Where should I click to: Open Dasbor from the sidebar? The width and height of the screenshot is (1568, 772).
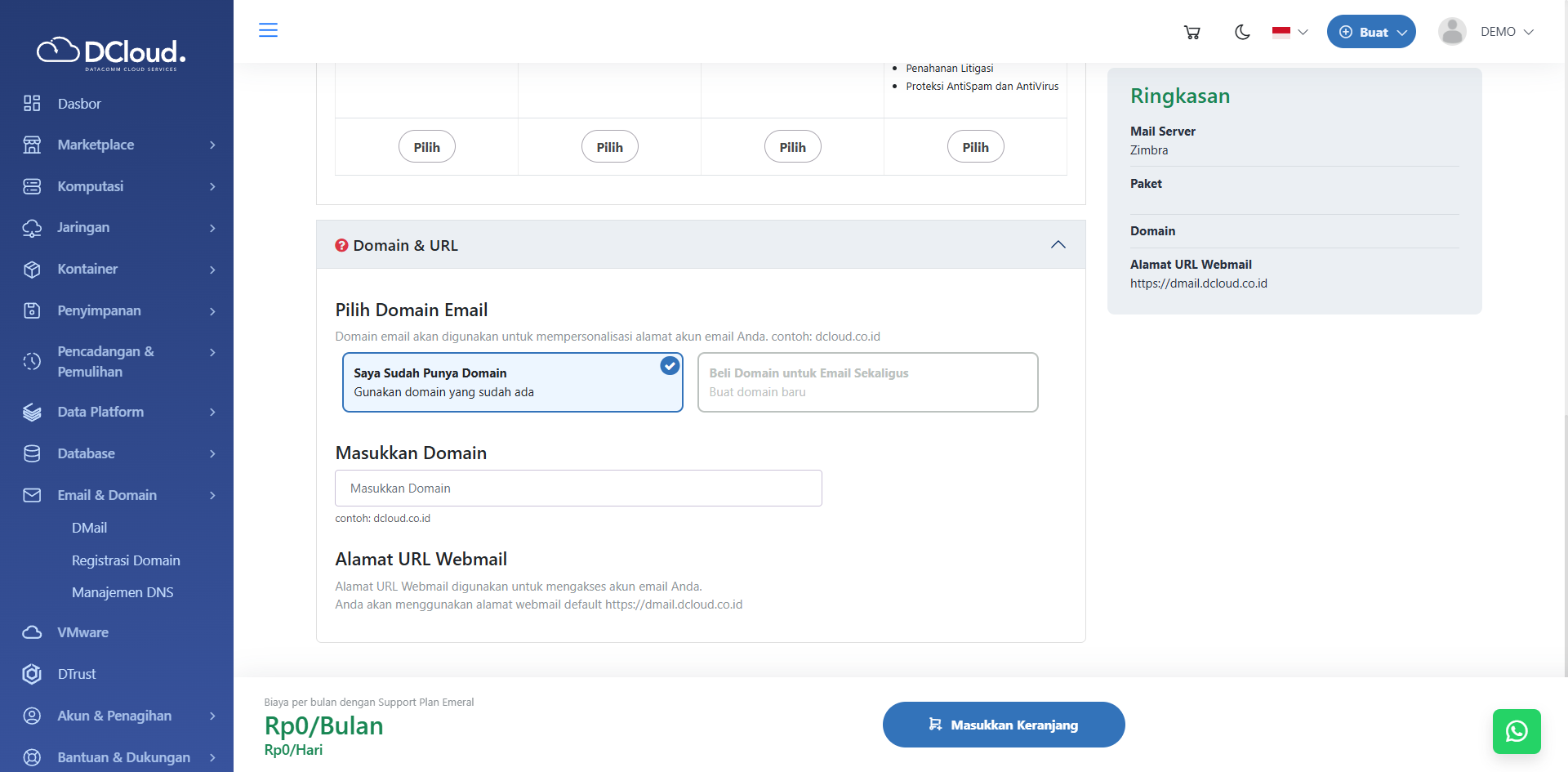[x=79, y=104]
